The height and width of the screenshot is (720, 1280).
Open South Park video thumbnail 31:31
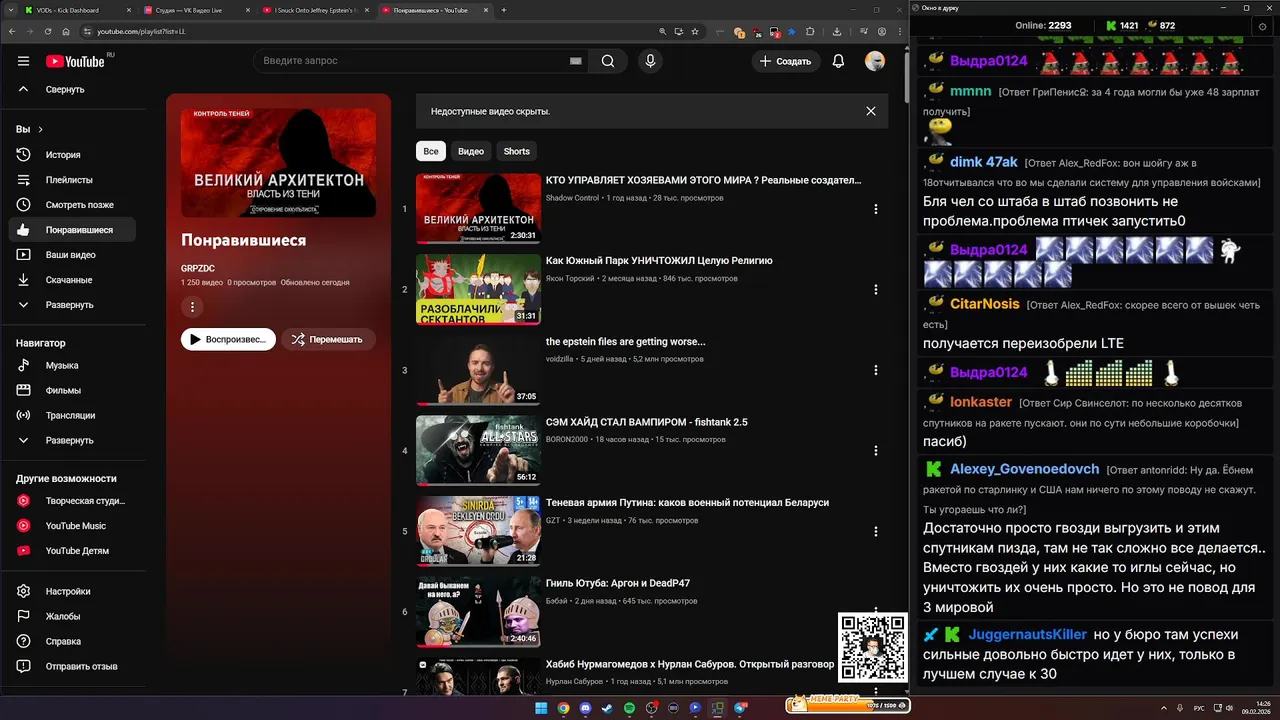tap(478, 289)
